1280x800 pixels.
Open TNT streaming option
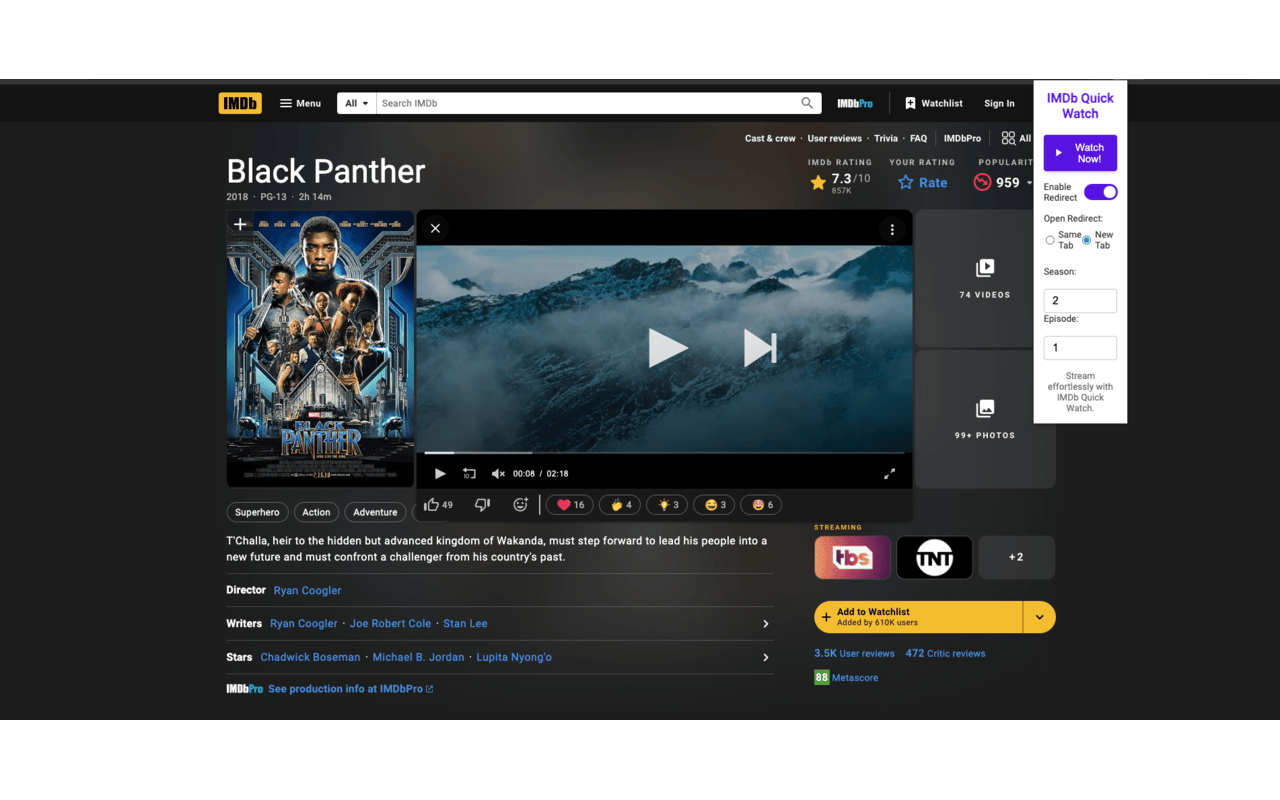click(x=934, y=557)
